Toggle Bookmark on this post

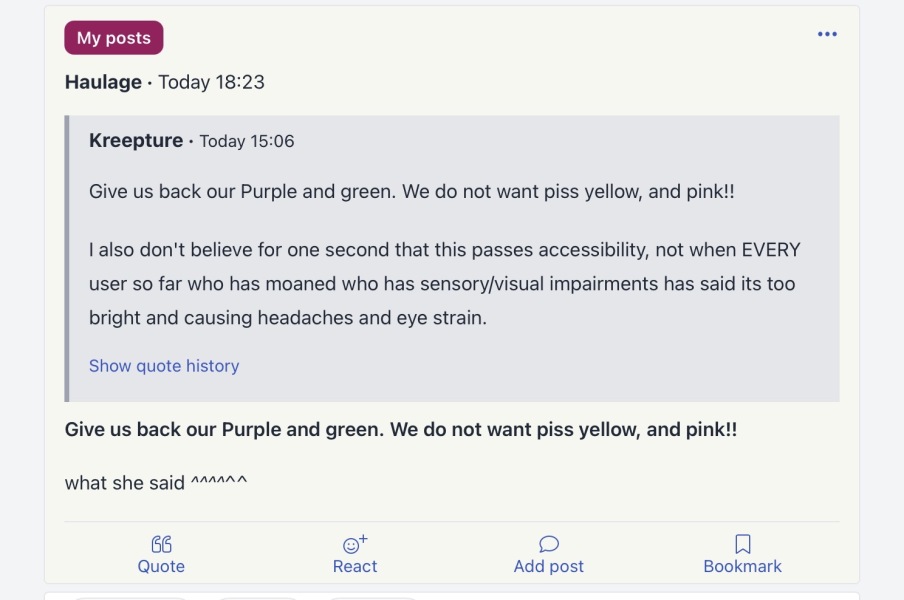742,554
